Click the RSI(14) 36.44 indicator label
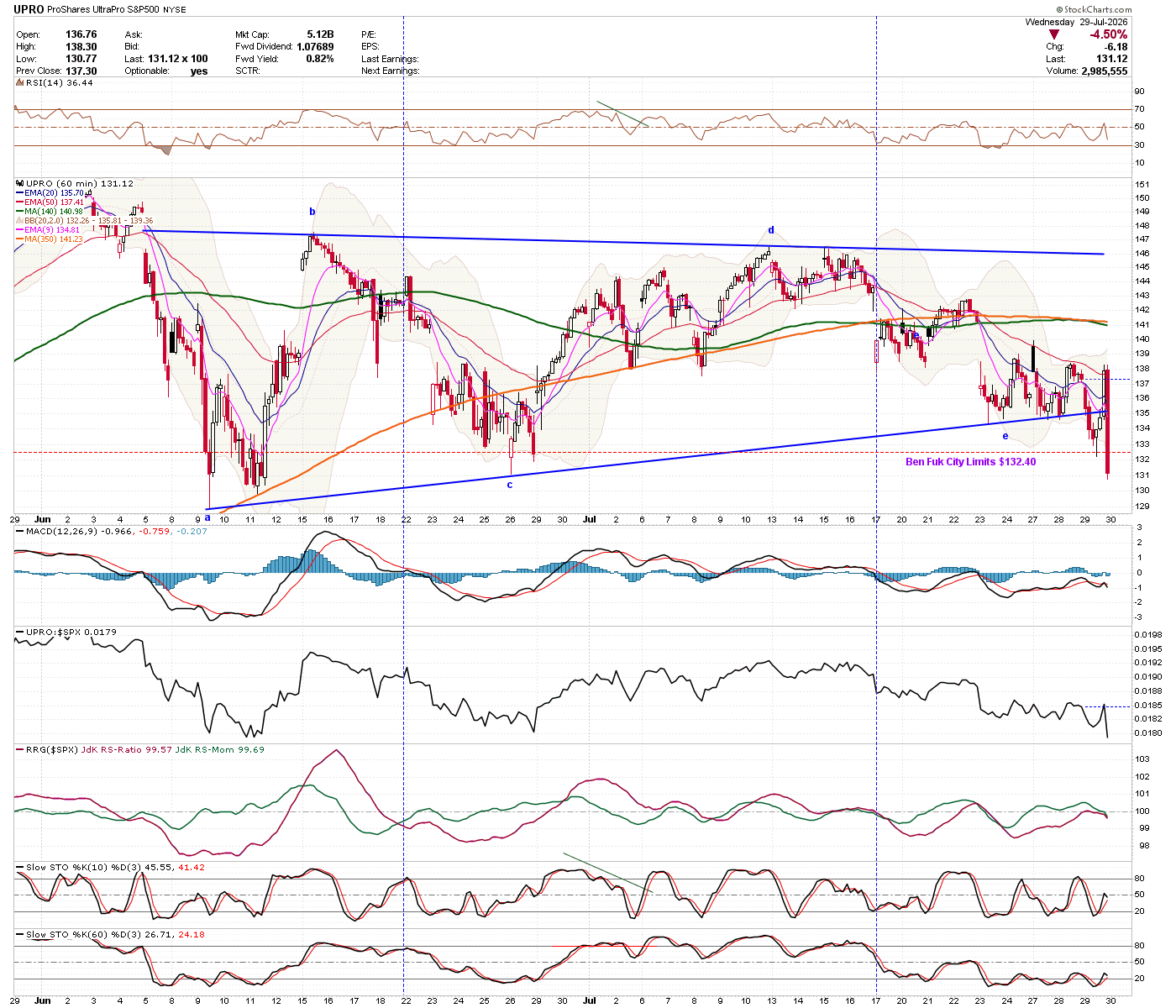 click(60, 82)
